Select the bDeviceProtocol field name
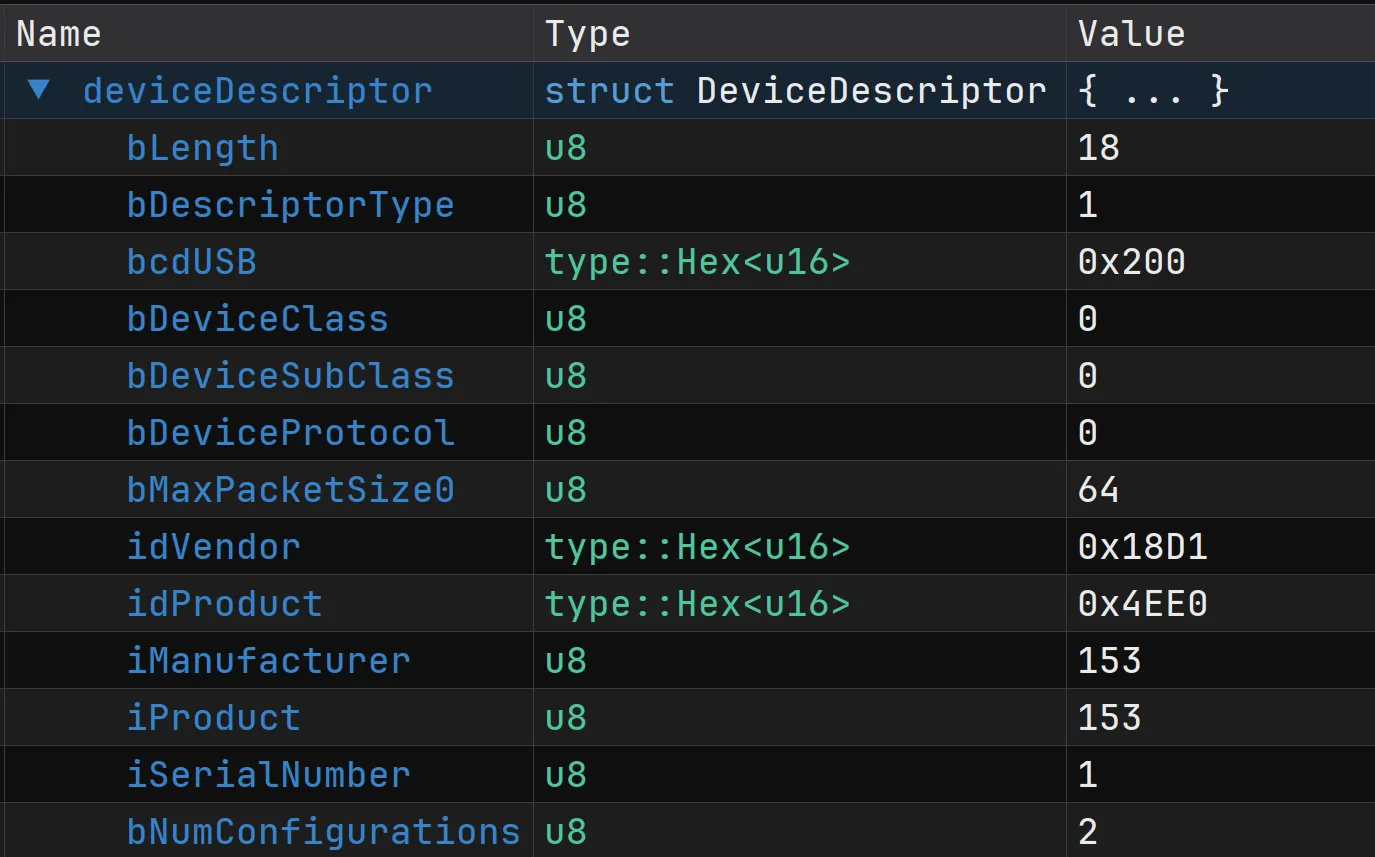 (290, 433)
